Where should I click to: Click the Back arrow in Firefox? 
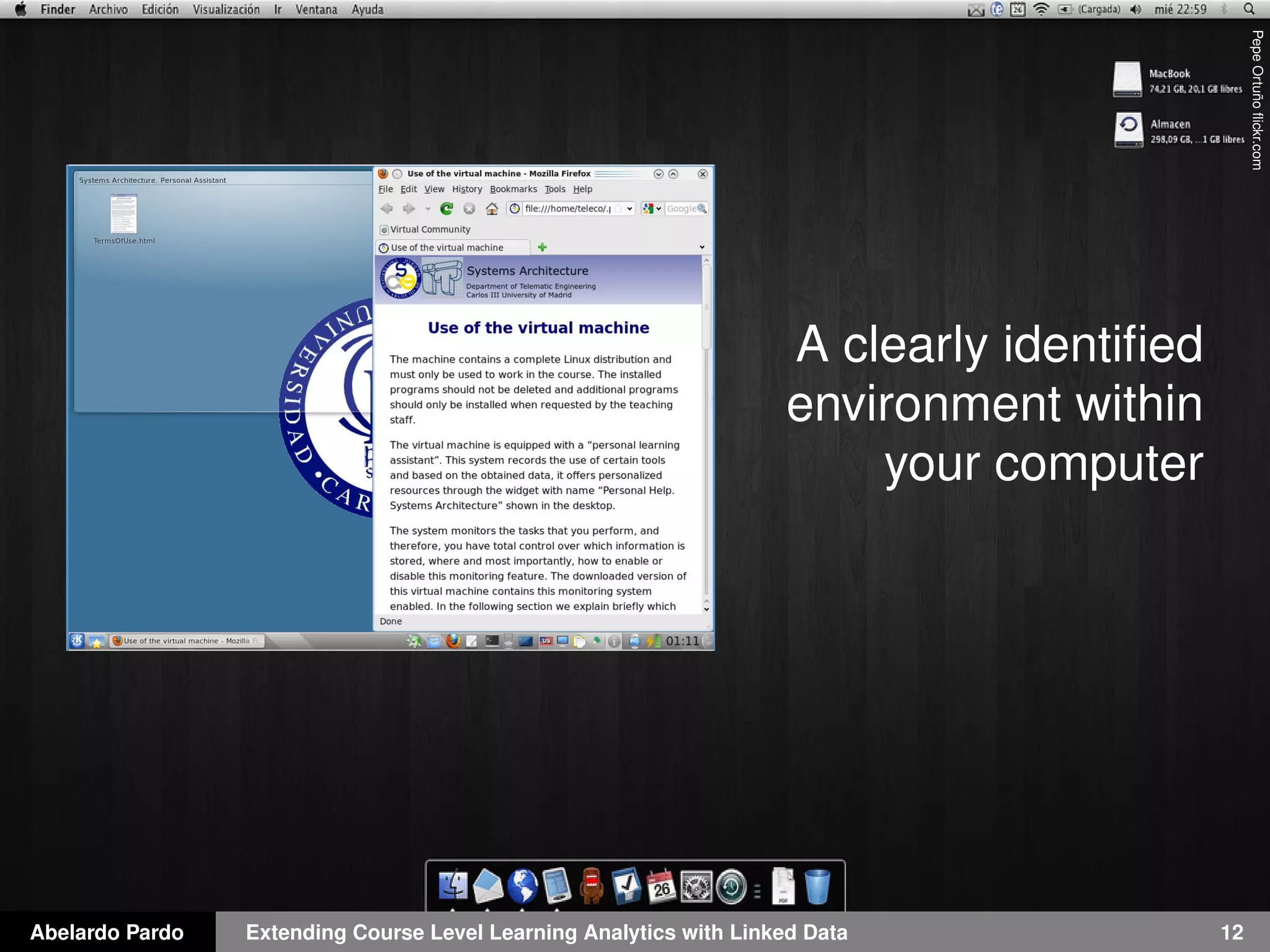click(x=387, y=209)
